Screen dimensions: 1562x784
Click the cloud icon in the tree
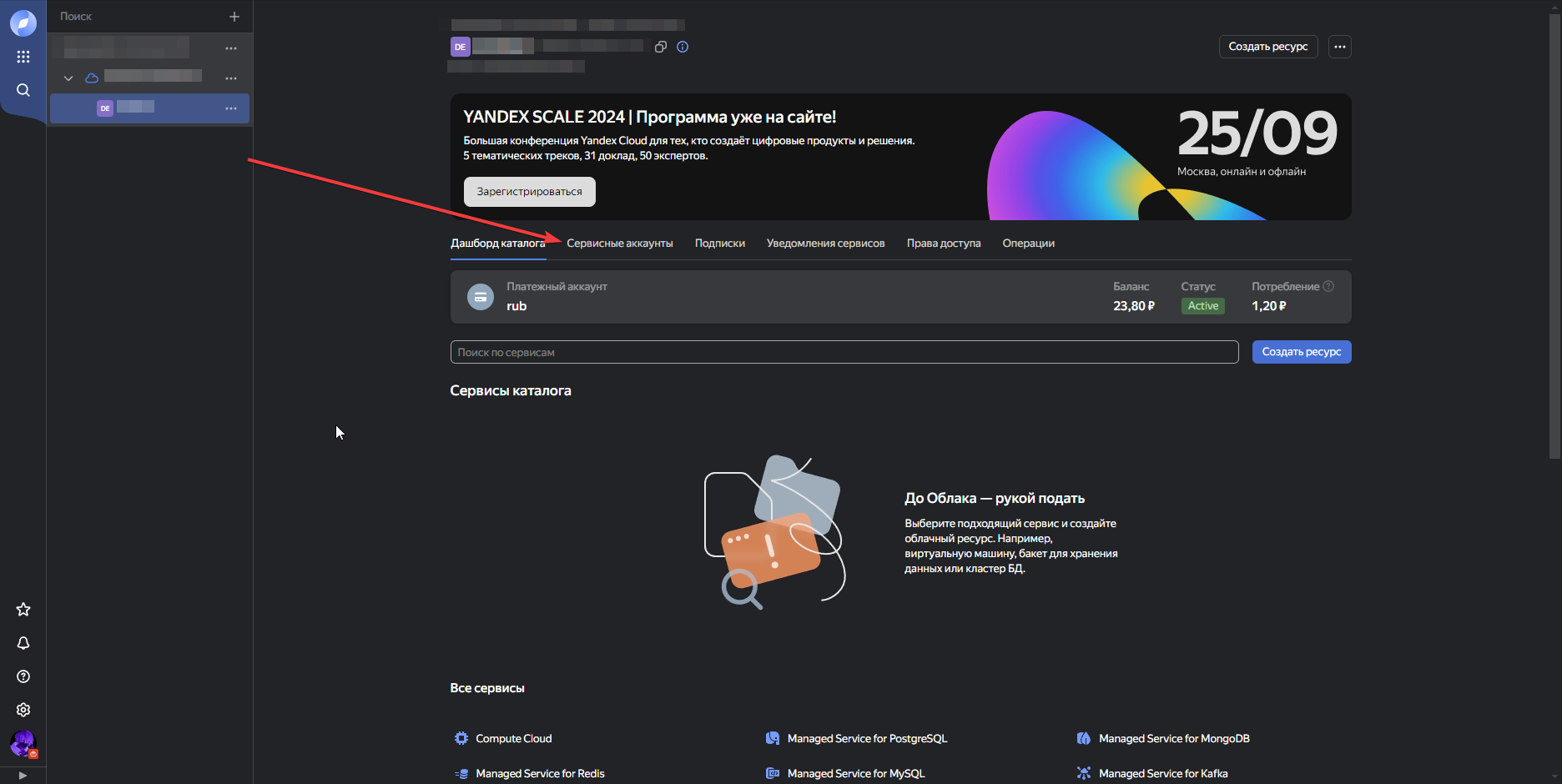[92, 78]
